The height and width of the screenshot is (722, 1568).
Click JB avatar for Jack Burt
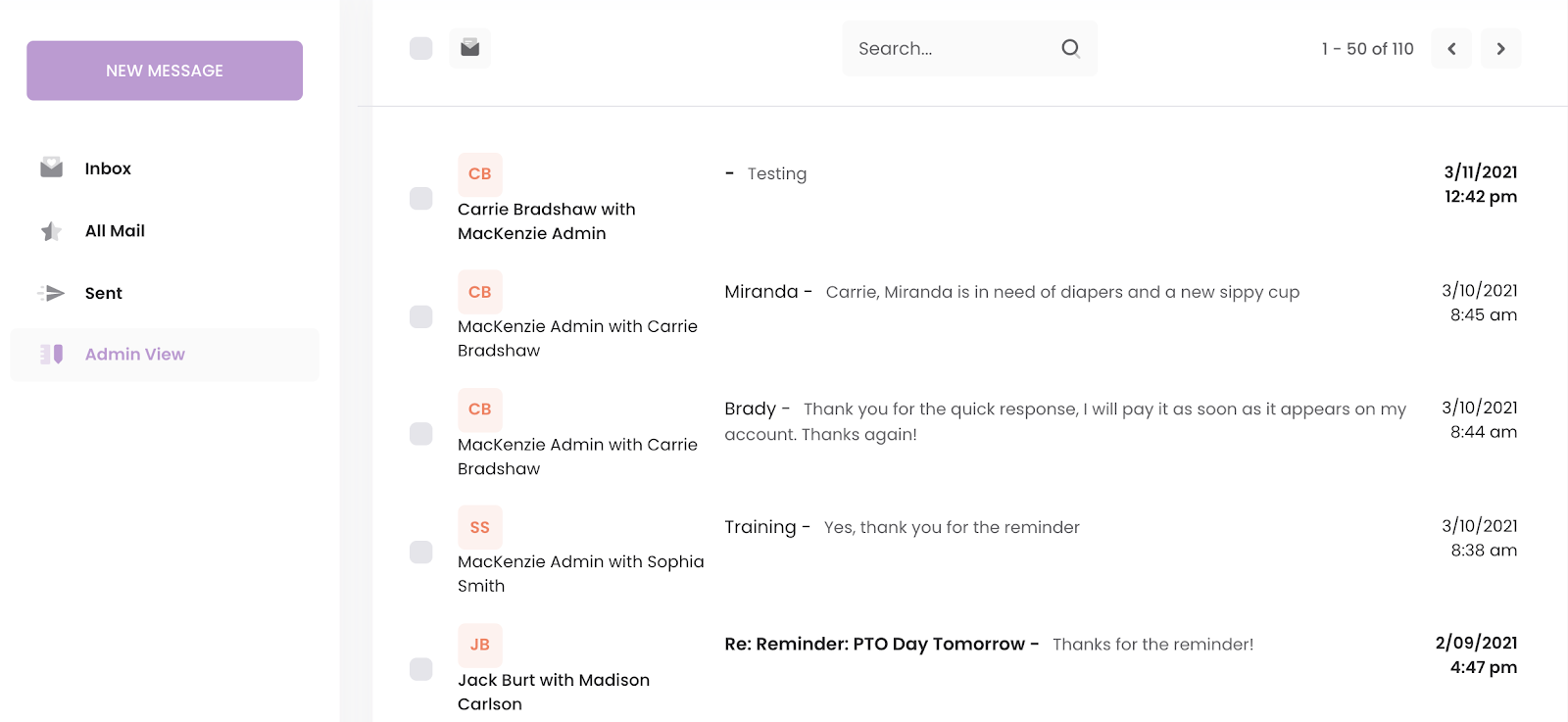pos(480,645)
